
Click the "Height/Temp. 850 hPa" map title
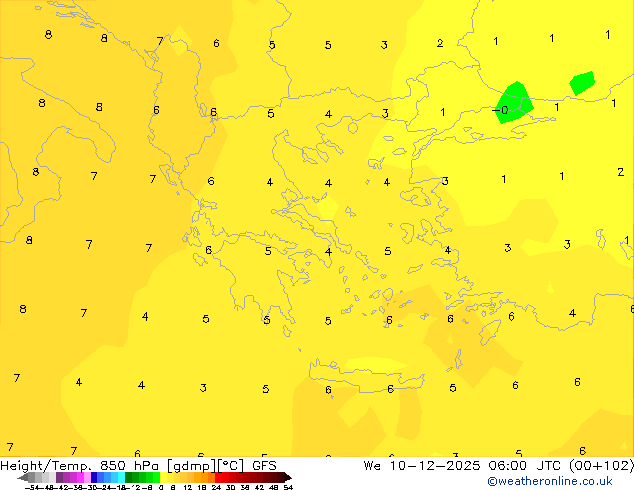(x=80, y=466)
